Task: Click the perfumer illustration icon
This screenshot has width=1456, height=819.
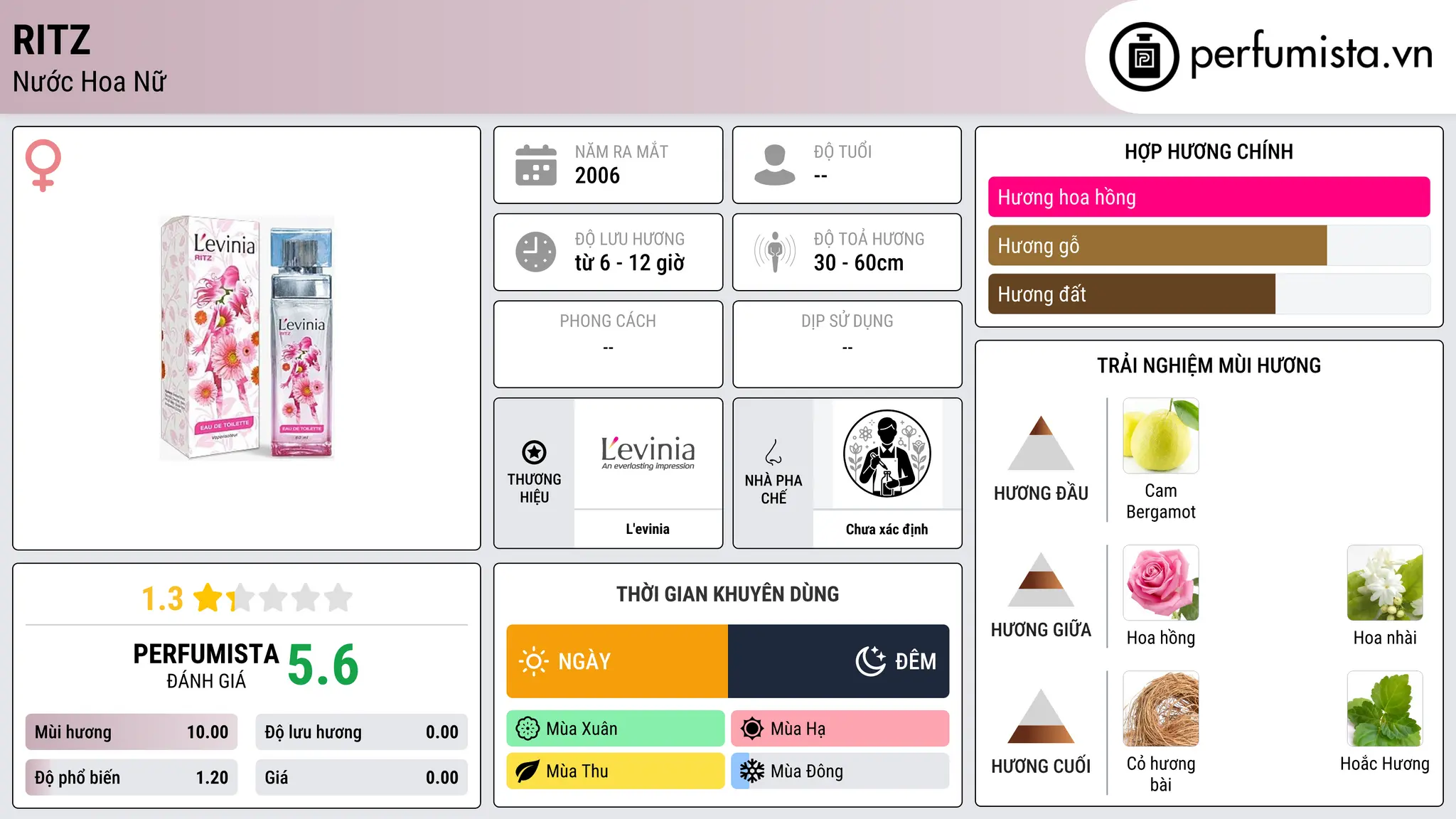Action: pyautogui.click(x=887, y=454)
